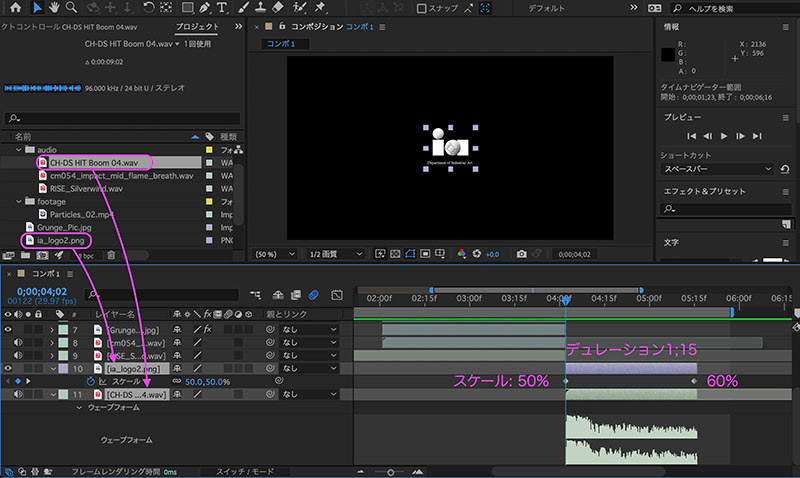Collapse the ウェーブフォーム property group
This screenshot has height=478, width=800.
click(79, 408)
